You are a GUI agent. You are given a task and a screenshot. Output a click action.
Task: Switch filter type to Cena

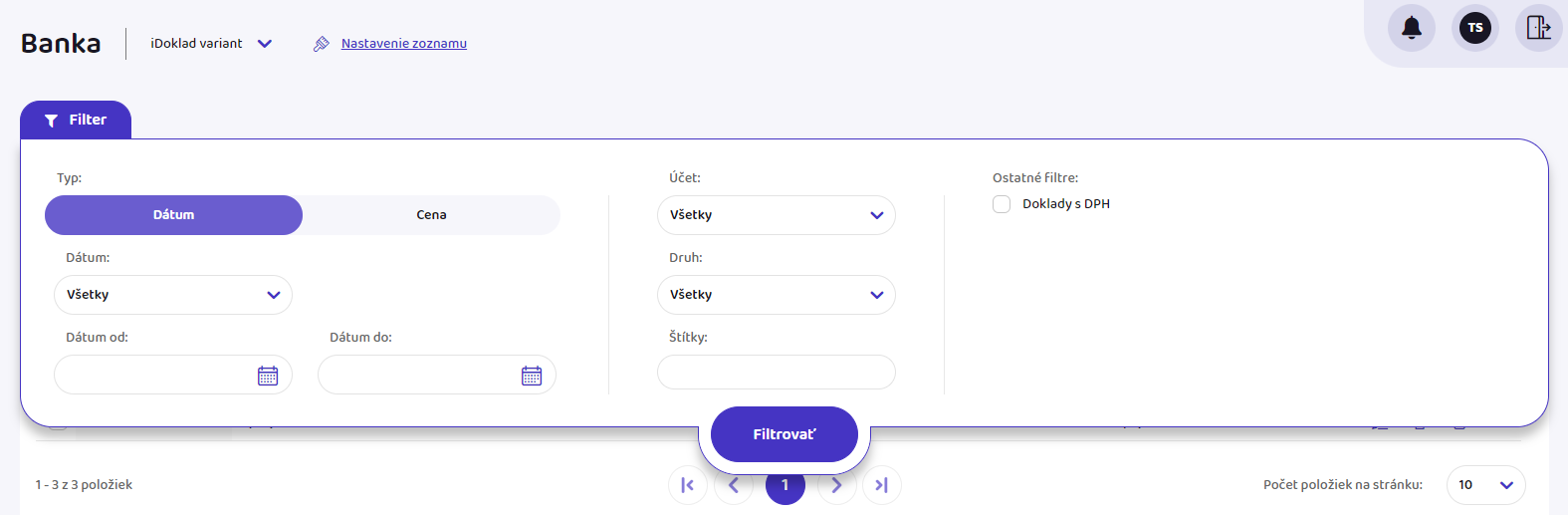click(431, 215)
